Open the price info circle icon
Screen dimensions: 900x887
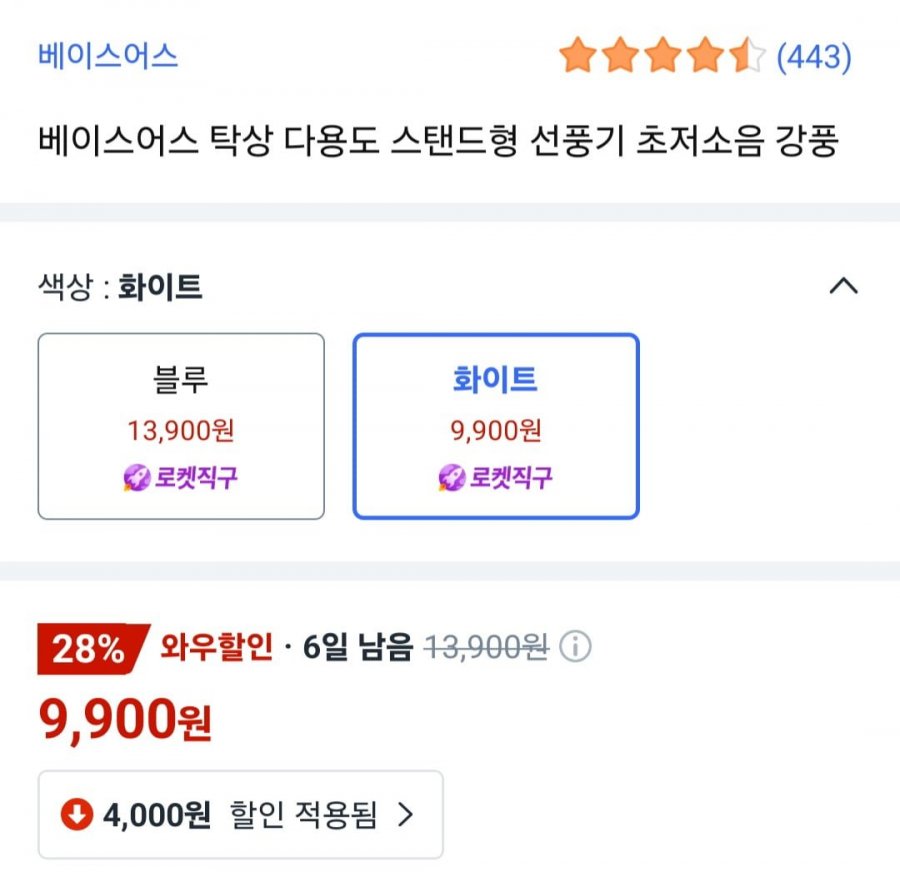click(575, 646)
